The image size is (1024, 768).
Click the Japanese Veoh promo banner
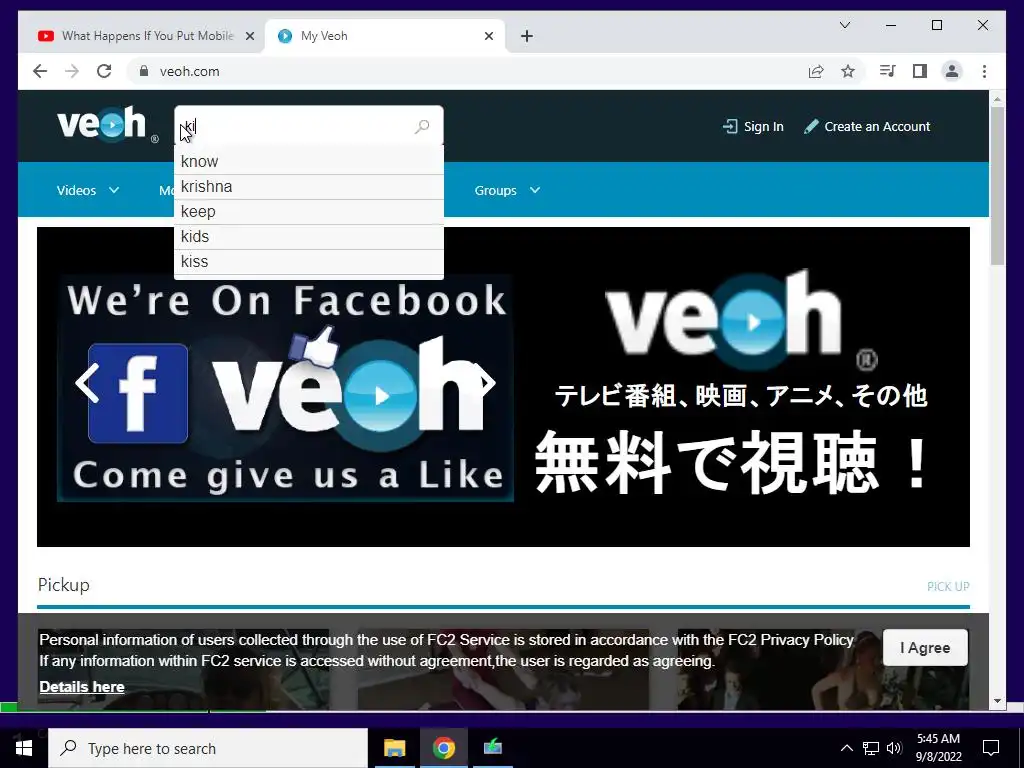tap(741, 385)
